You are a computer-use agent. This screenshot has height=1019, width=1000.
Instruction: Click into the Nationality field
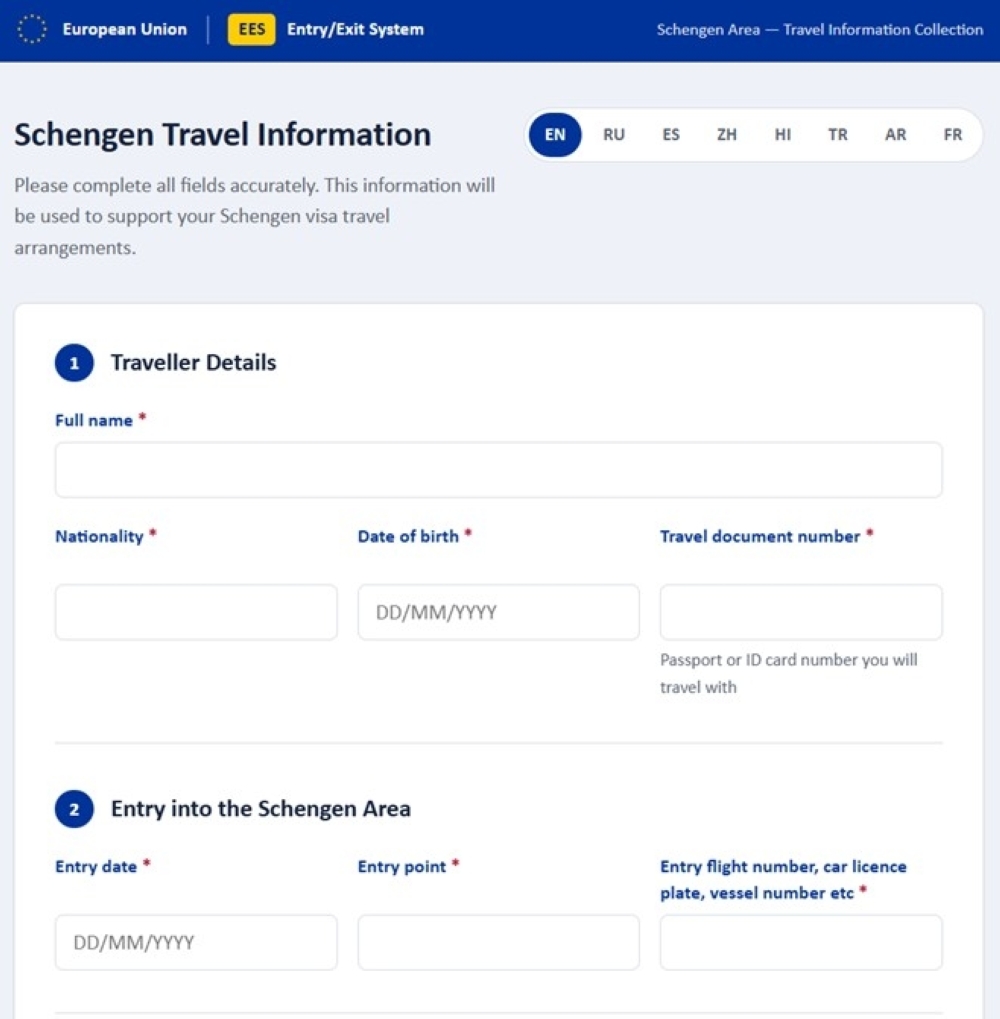196,612
